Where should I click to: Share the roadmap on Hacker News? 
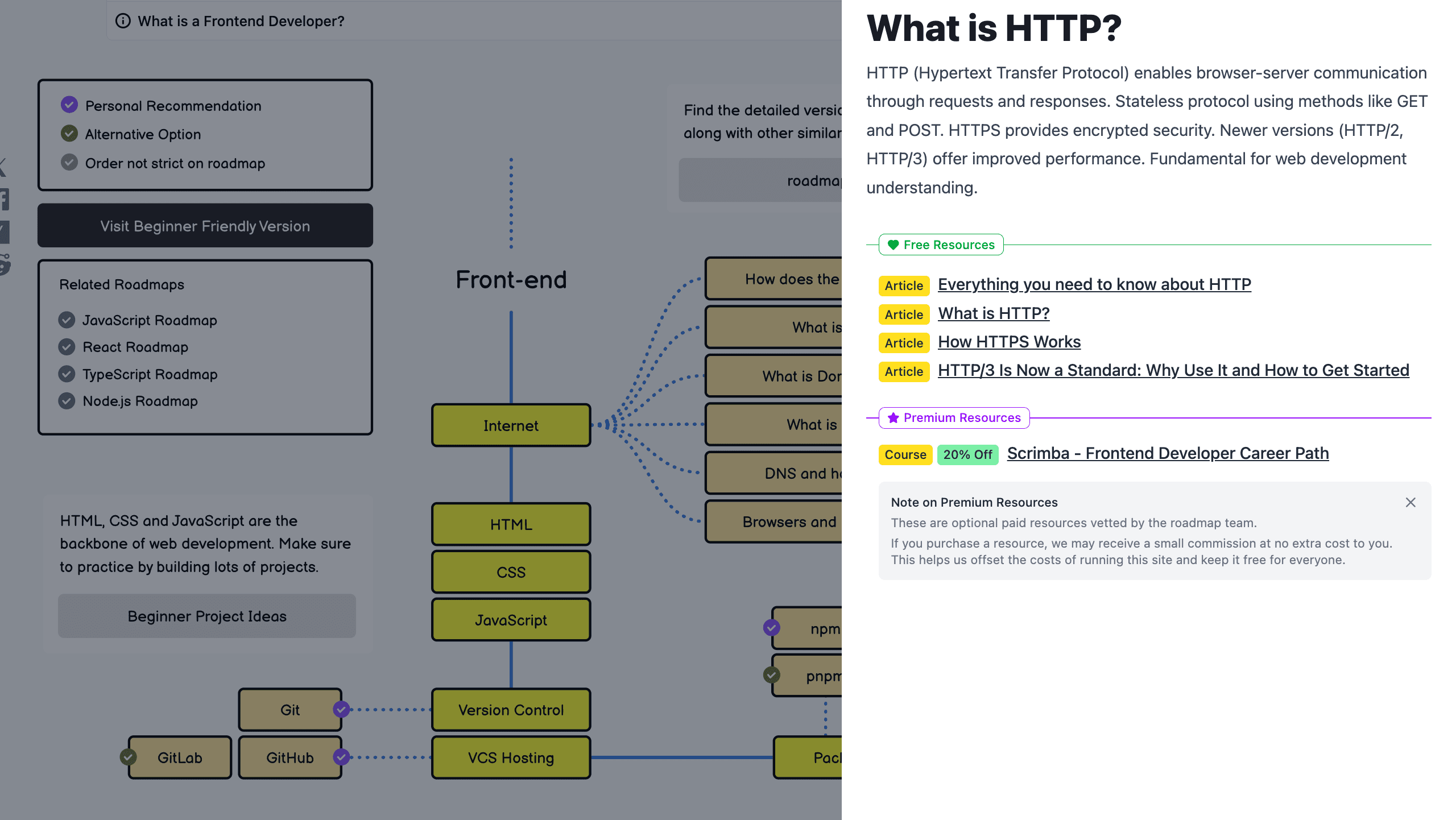[5, 231]
